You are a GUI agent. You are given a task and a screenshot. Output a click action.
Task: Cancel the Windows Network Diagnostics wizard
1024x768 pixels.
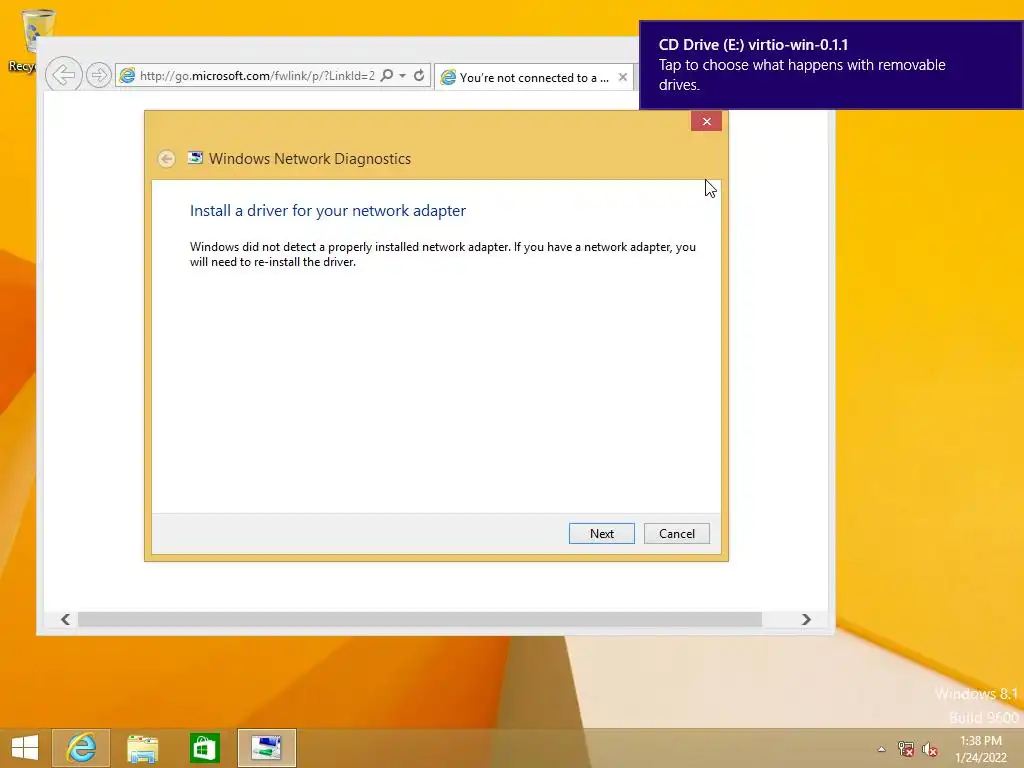(677, 534)
